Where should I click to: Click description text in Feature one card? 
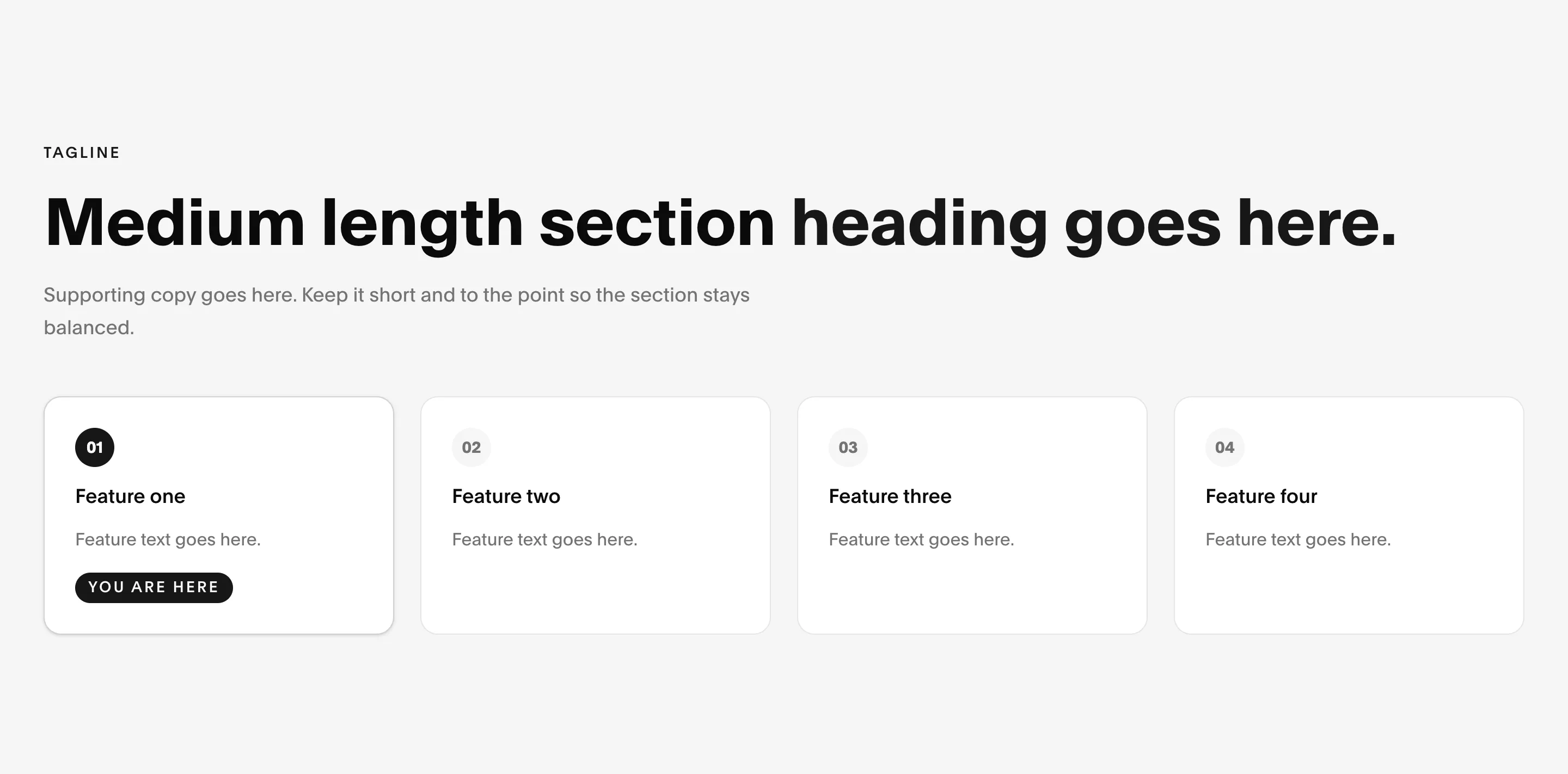click(168, 540)
